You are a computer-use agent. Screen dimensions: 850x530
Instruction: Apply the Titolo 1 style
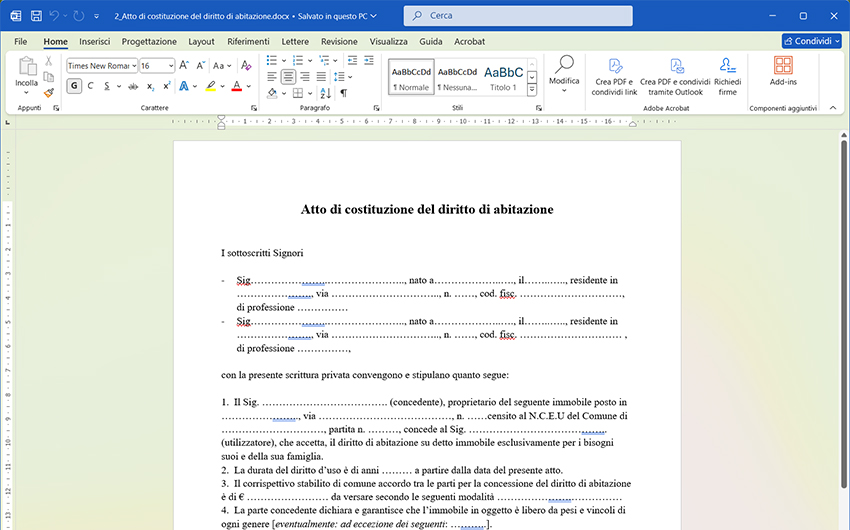(503, 76)
